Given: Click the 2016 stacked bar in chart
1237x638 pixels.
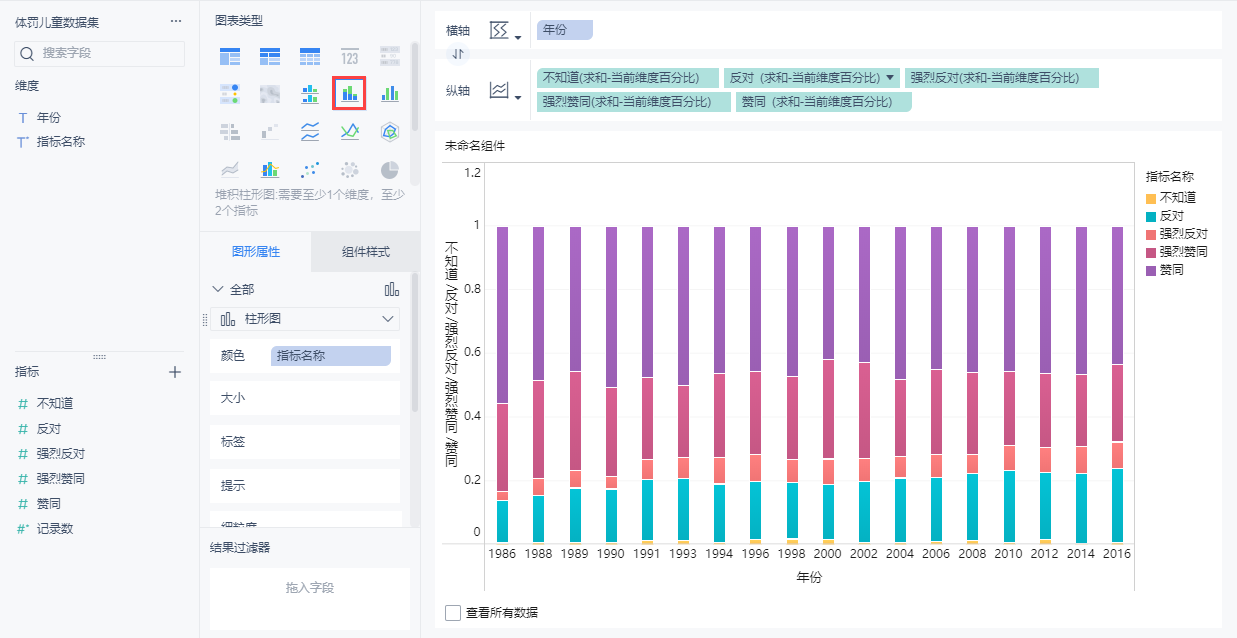Looking at the screenshot, I should coord(1117,385).
